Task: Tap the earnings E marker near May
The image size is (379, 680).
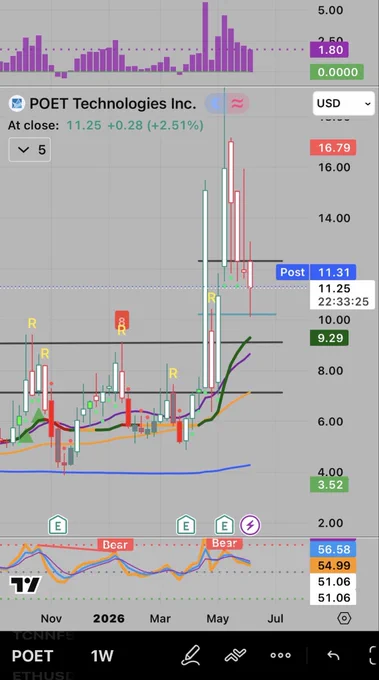Action: 225,525
